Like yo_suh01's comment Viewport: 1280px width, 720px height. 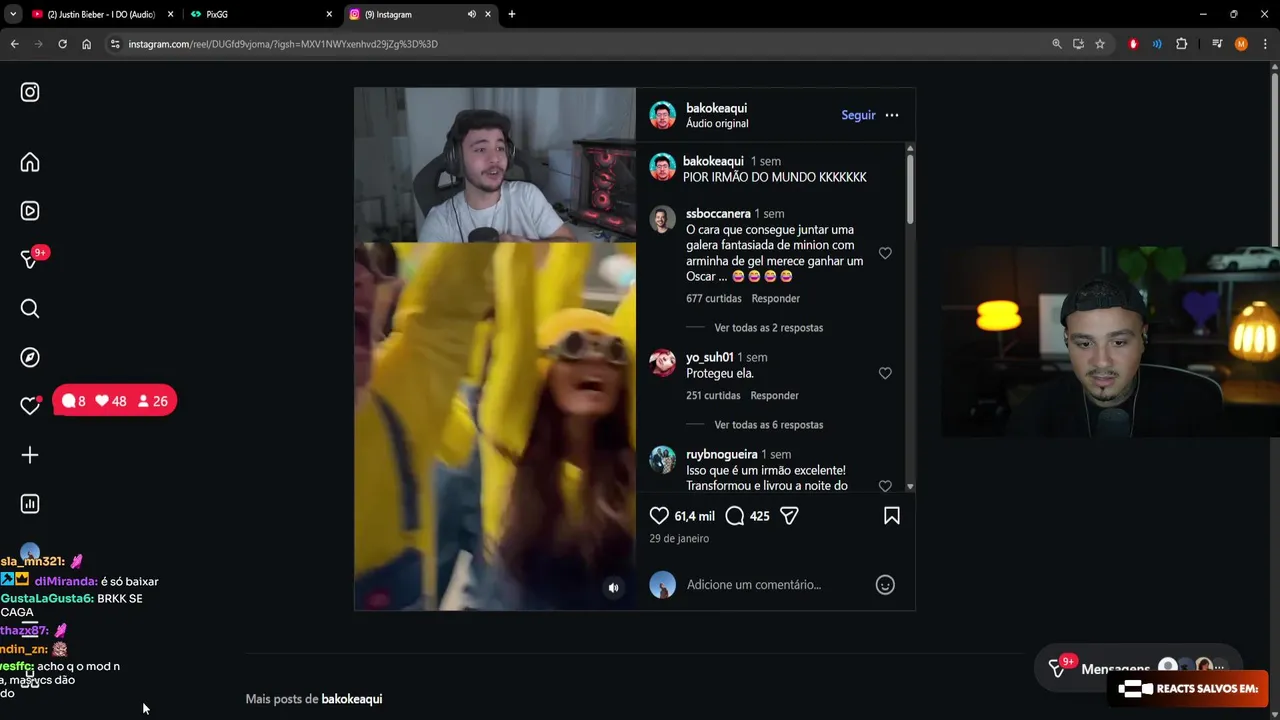click(x=885, y=373)
